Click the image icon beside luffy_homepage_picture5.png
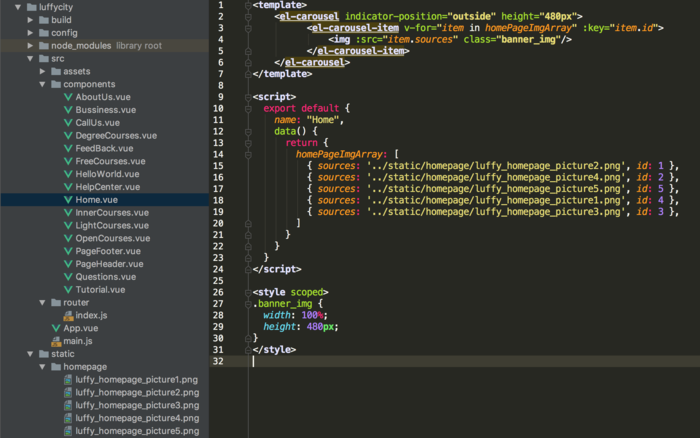The height and width of the screenshot is (438, 700). [68, 432]
